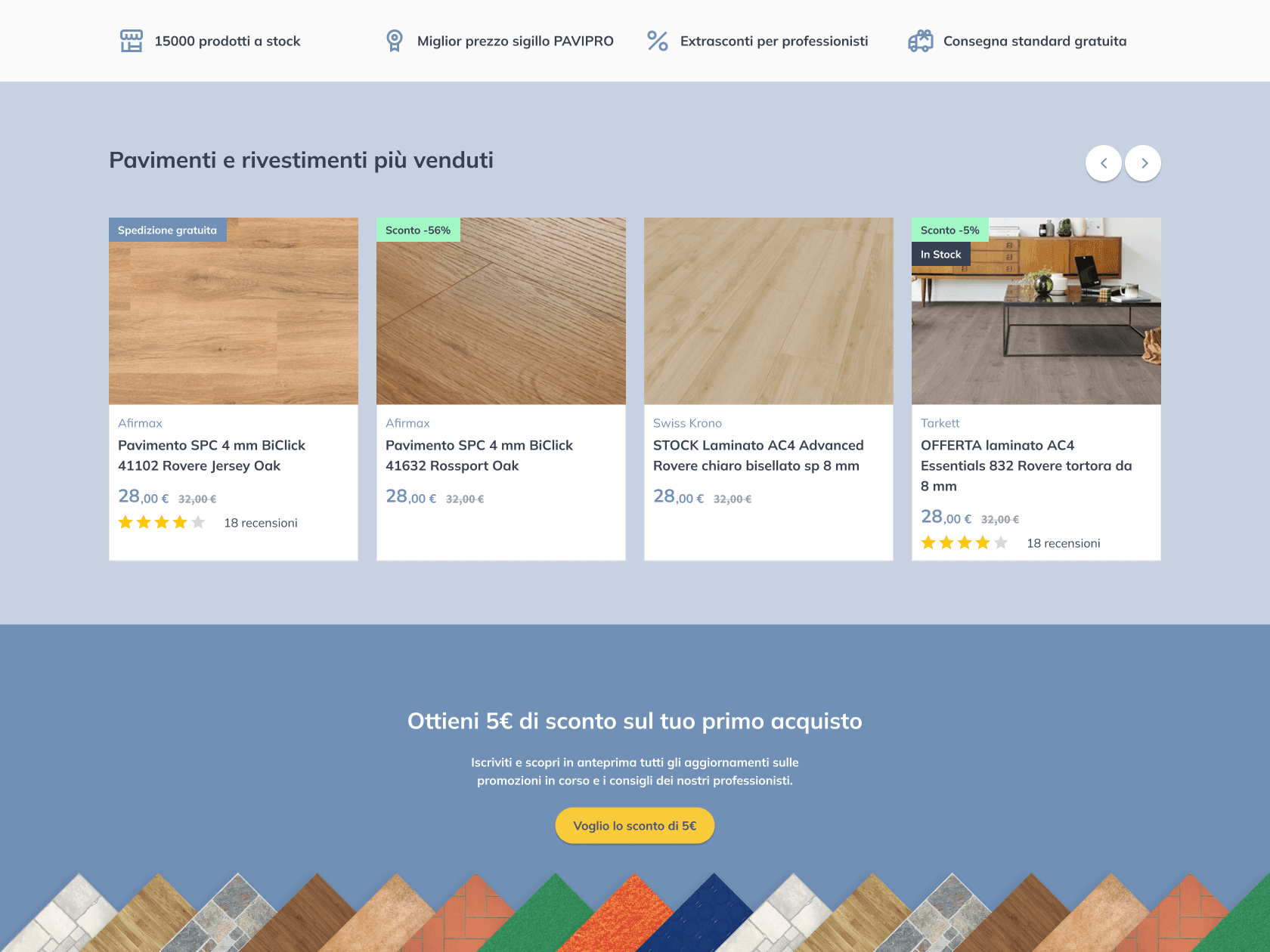Viewport: 1270px width, 952px height.
Task: Click the PAVIPRO seal badge icon
Action: click(394, 41)
